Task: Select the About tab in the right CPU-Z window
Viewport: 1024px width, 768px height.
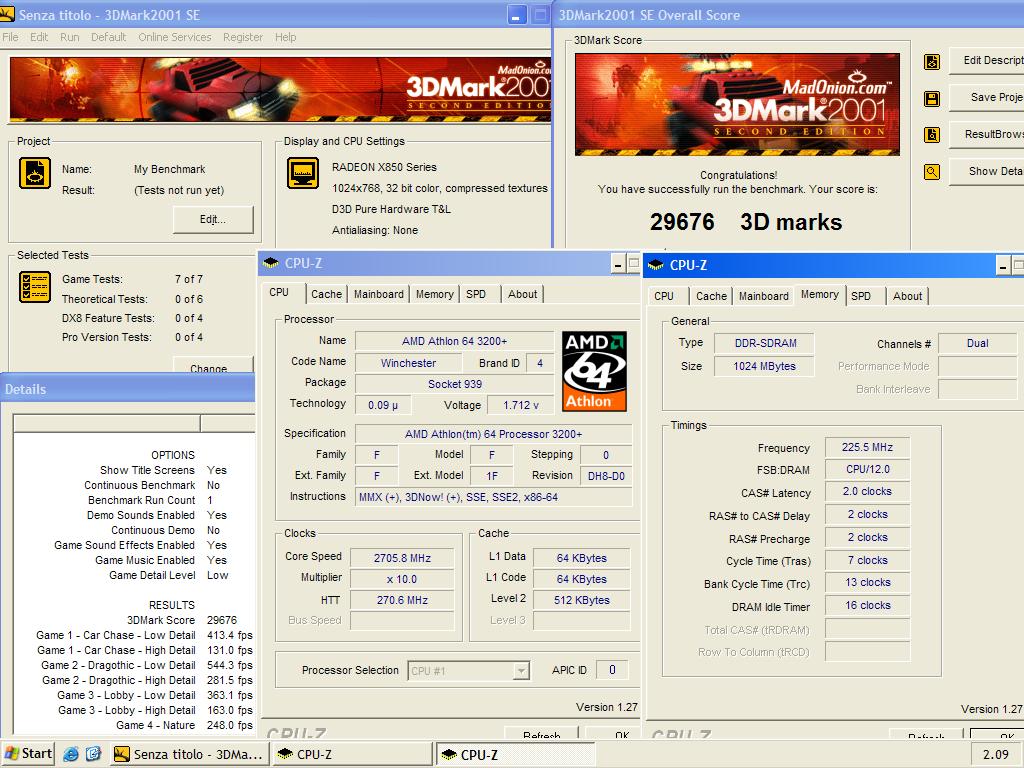Action: (908, 296)
